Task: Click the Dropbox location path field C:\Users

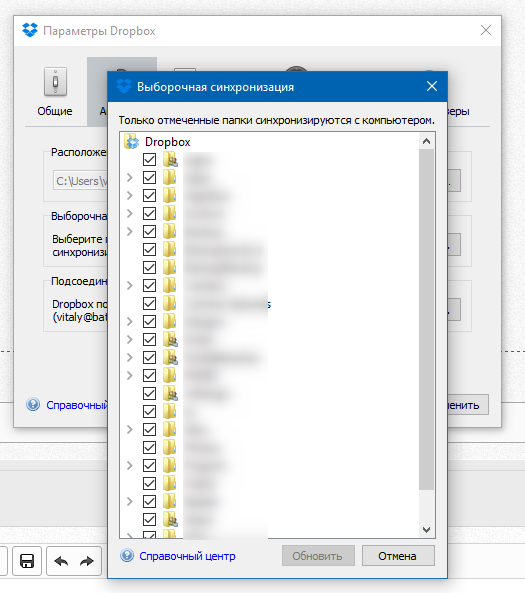Action: [81, 181]
